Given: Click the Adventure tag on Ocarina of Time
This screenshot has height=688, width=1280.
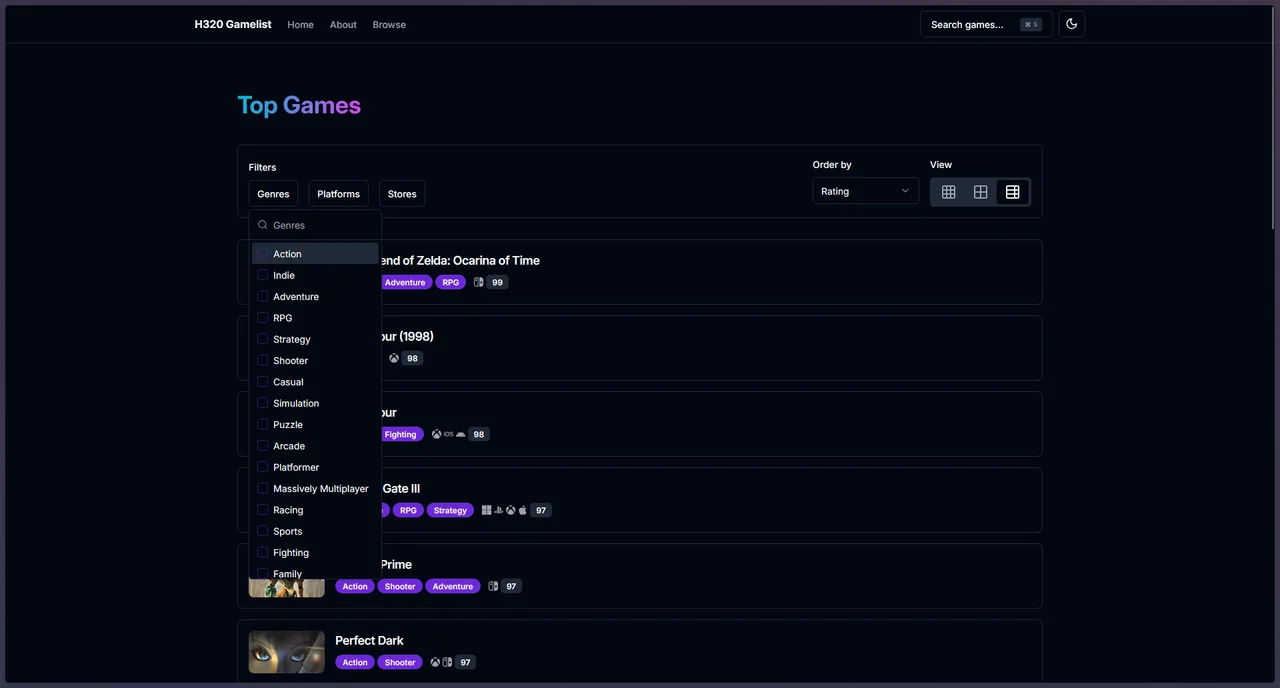Looking at the screenshot, I should click(x=405, y=282).
